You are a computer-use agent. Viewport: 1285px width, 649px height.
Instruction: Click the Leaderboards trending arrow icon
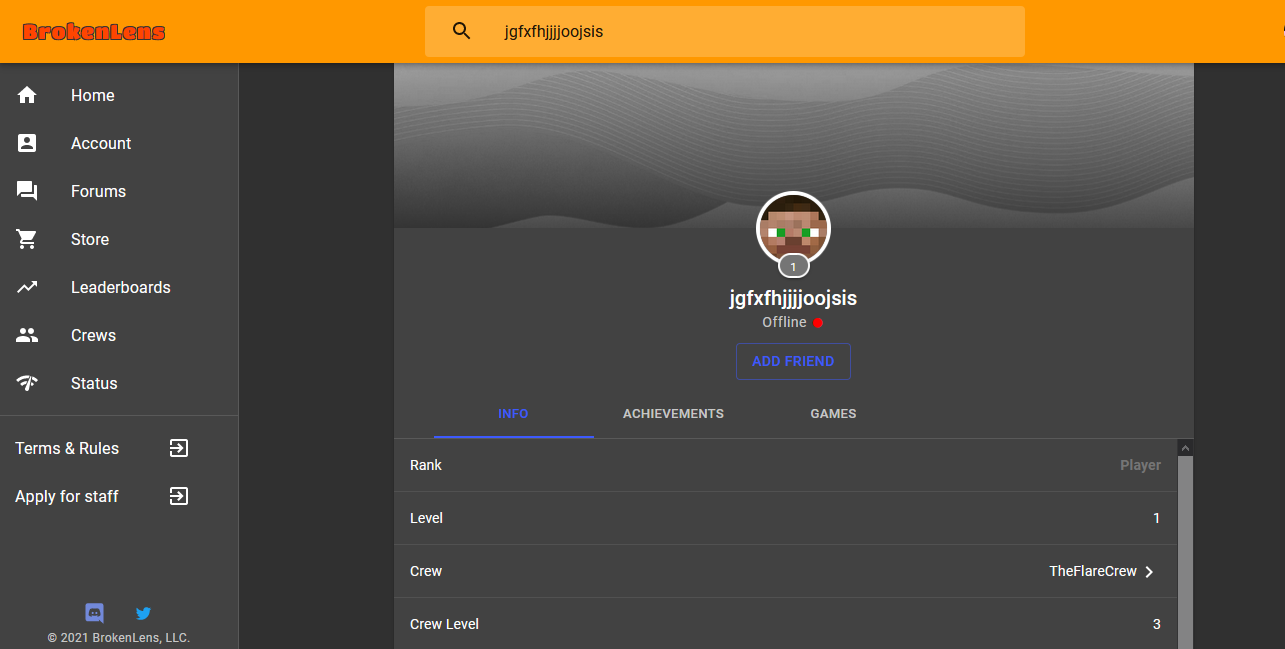tap(27, 287)
